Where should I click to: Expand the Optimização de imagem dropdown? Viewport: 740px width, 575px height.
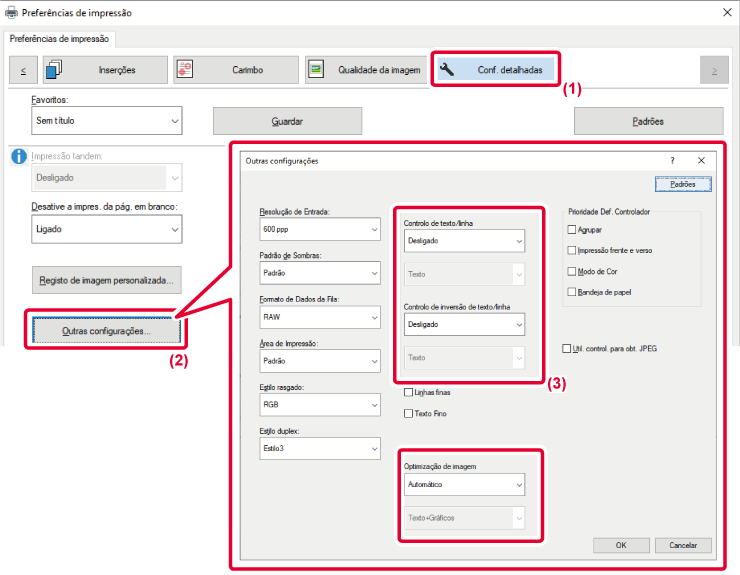click(463, 485)
